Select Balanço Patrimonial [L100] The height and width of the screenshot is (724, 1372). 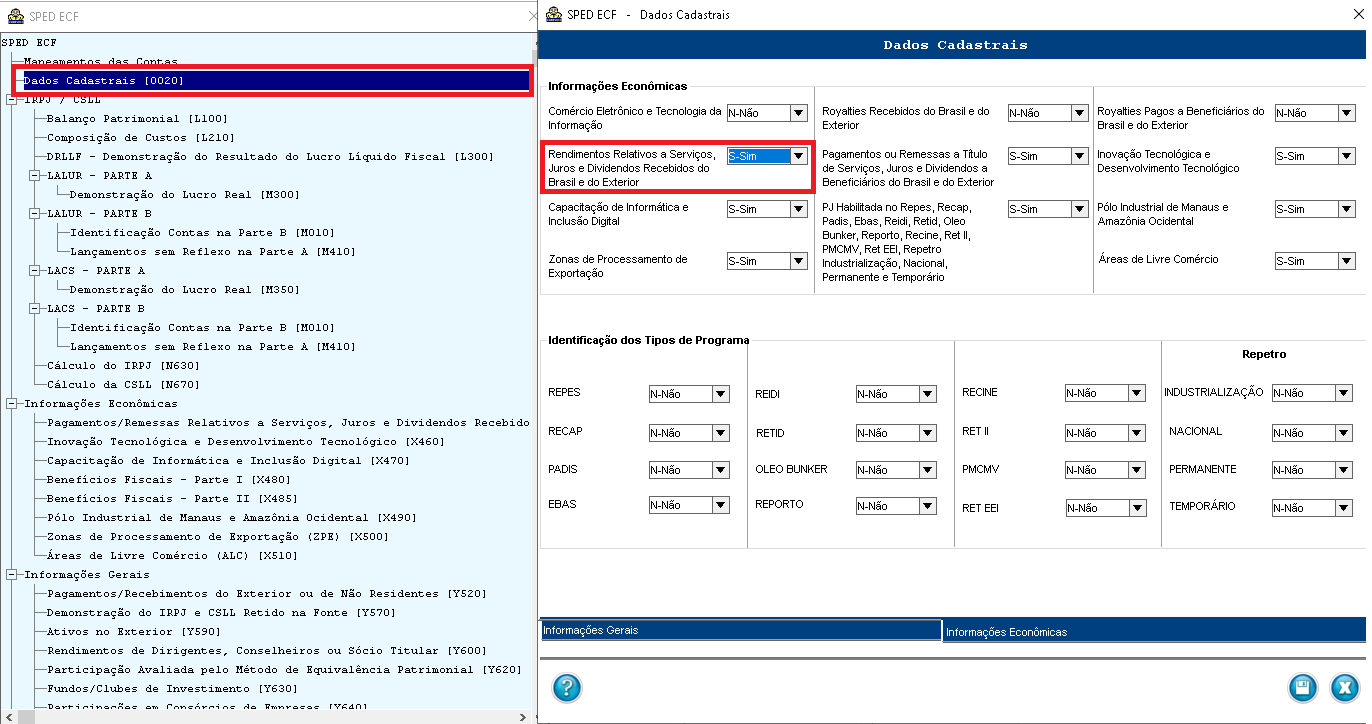coord(137,119)
